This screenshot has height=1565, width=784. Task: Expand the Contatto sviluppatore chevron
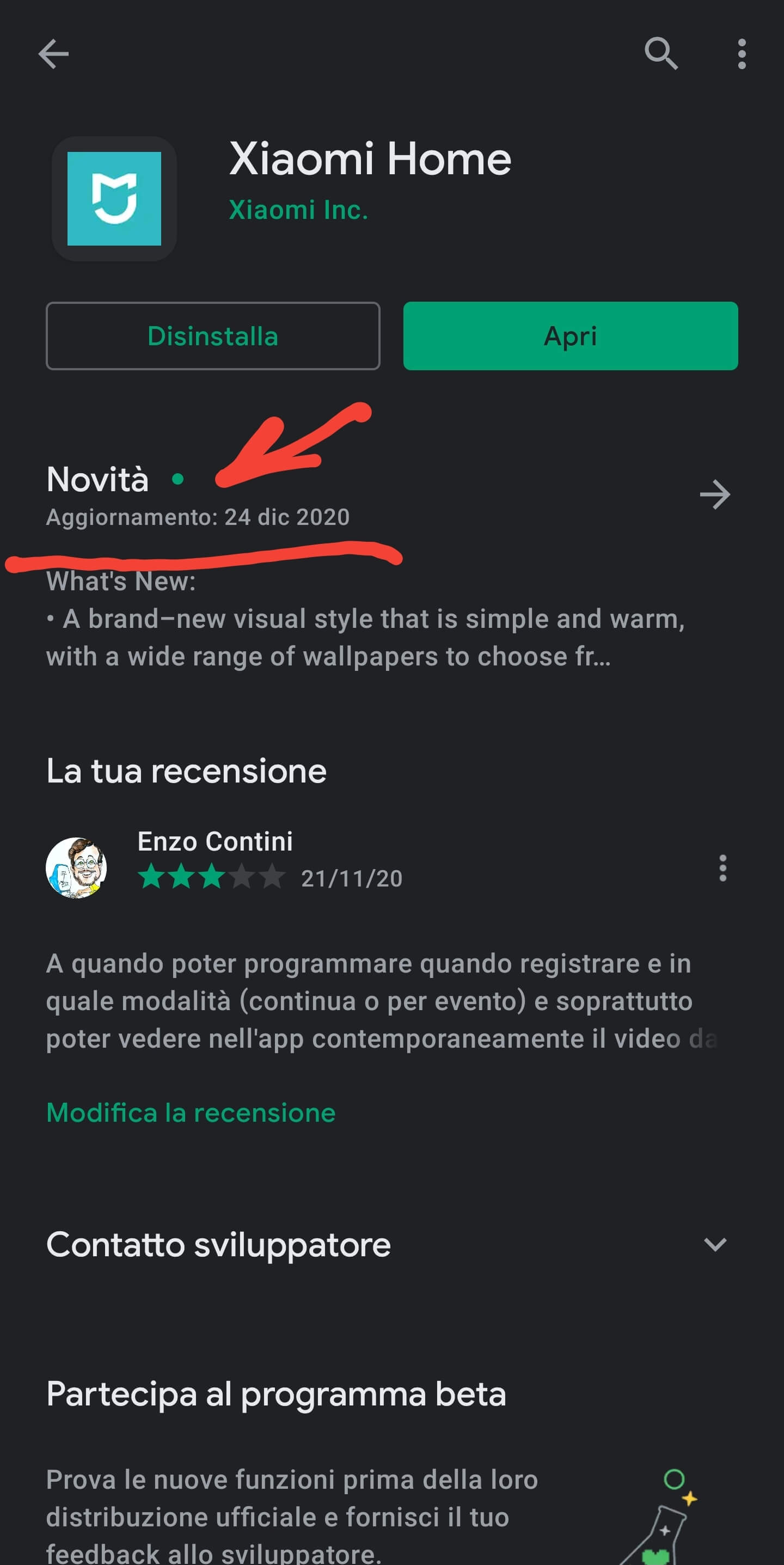715,1244
